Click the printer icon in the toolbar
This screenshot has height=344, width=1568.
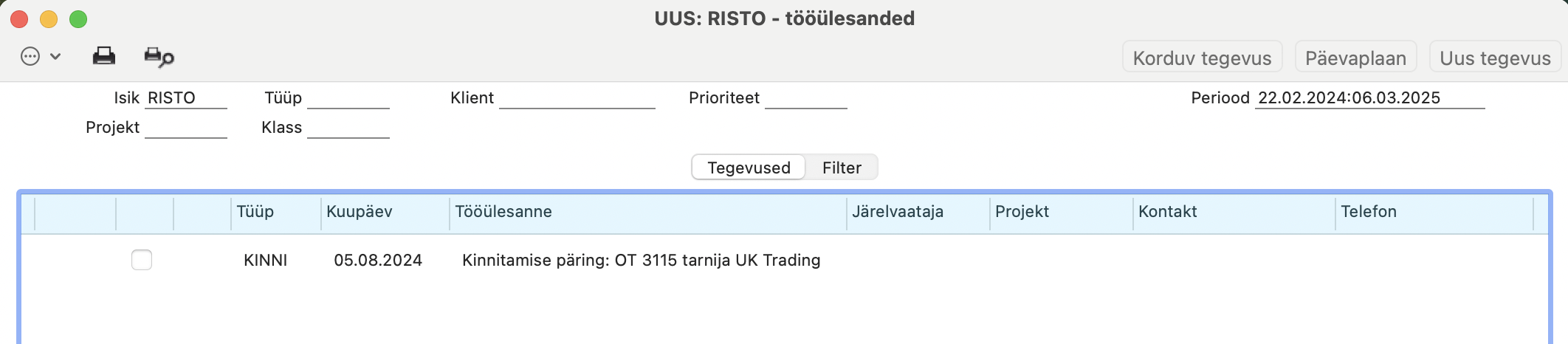click(103, 56)
